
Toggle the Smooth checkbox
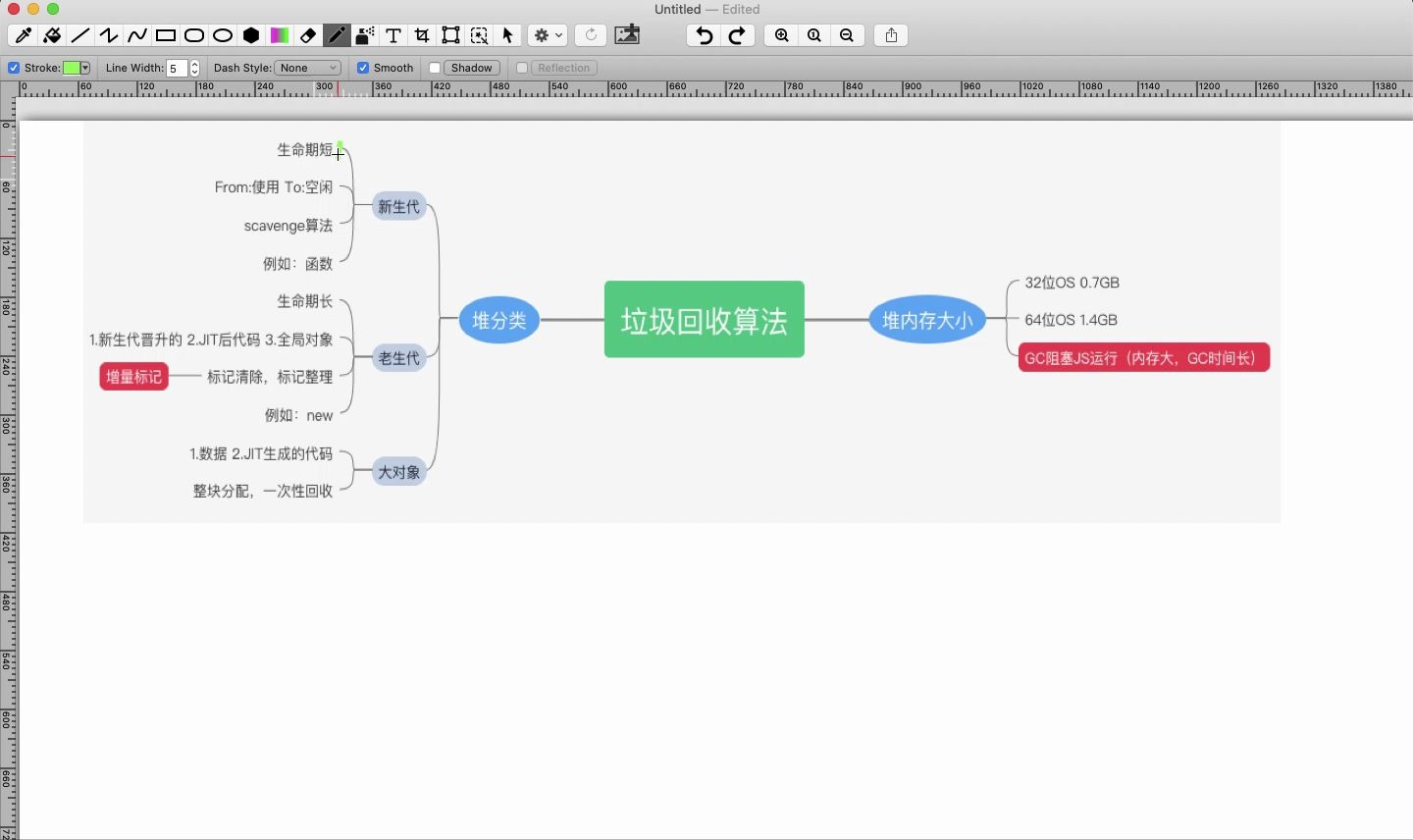click(x=363, y=68)
